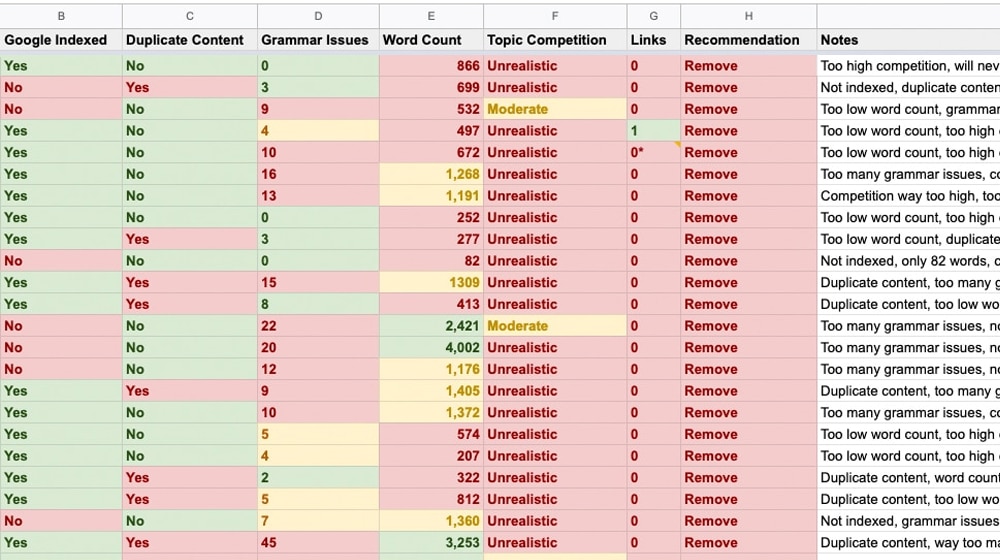Click note "Not indexed, duplicate conten"
This screenshot has height=560, width=1000.
[908, 87]
